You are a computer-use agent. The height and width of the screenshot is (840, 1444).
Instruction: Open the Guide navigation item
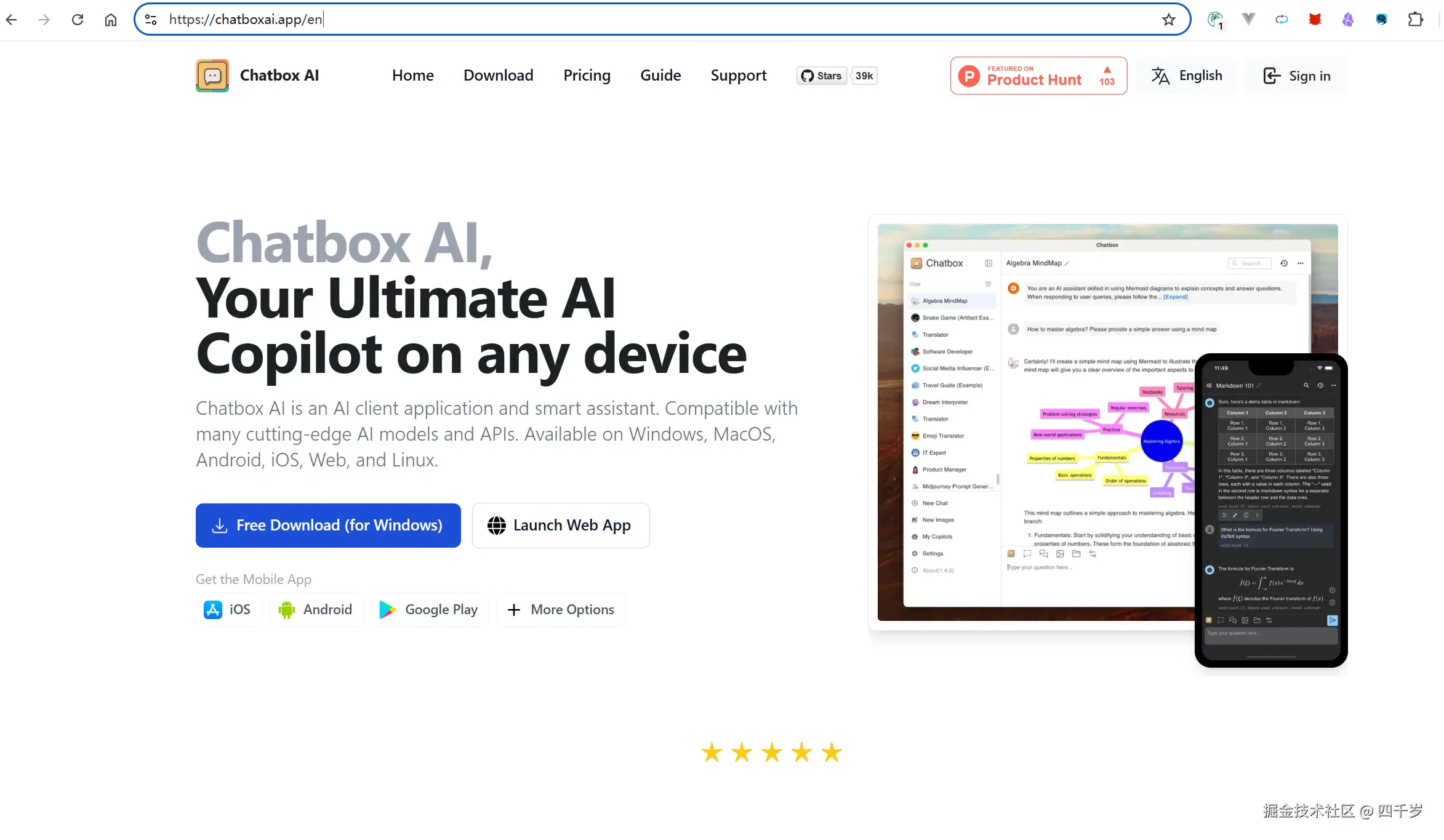(660, 75)
